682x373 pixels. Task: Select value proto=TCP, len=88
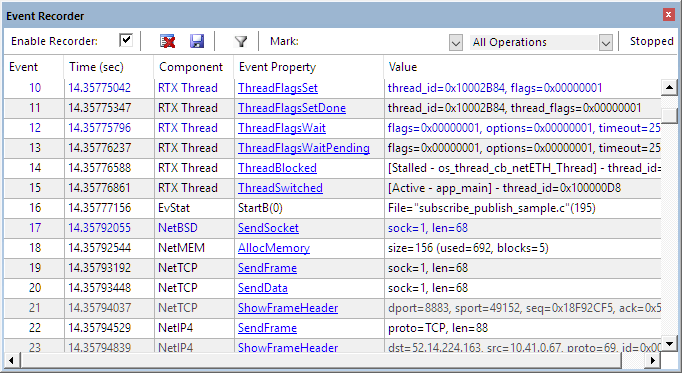point(438,328)
